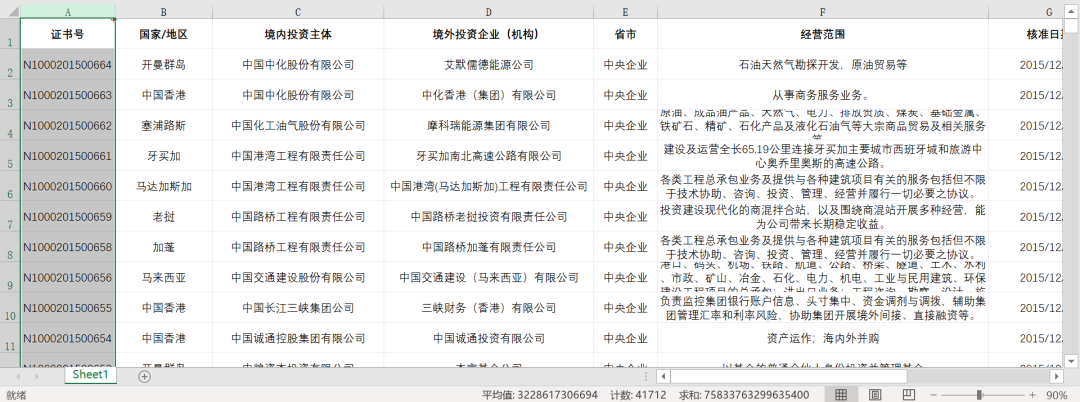This screenshot has width=1080, height=402.
Task: Select row 8 header
Action: (x=10, y=246)
